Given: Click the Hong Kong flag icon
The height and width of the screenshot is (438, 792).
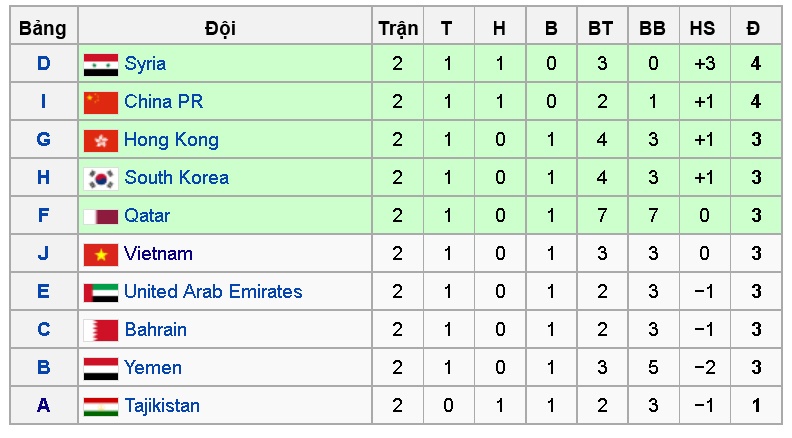Looking at the screenshot, I should pyautogui.click(x=101, y=140).
